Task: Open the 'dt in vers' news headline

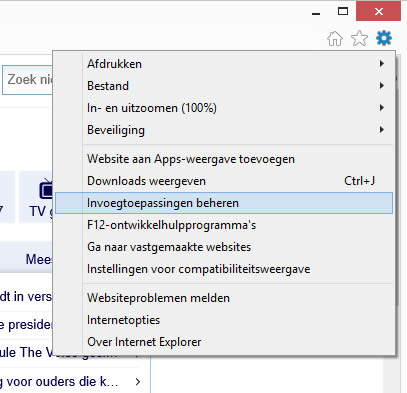Action: tap(26, 296)
